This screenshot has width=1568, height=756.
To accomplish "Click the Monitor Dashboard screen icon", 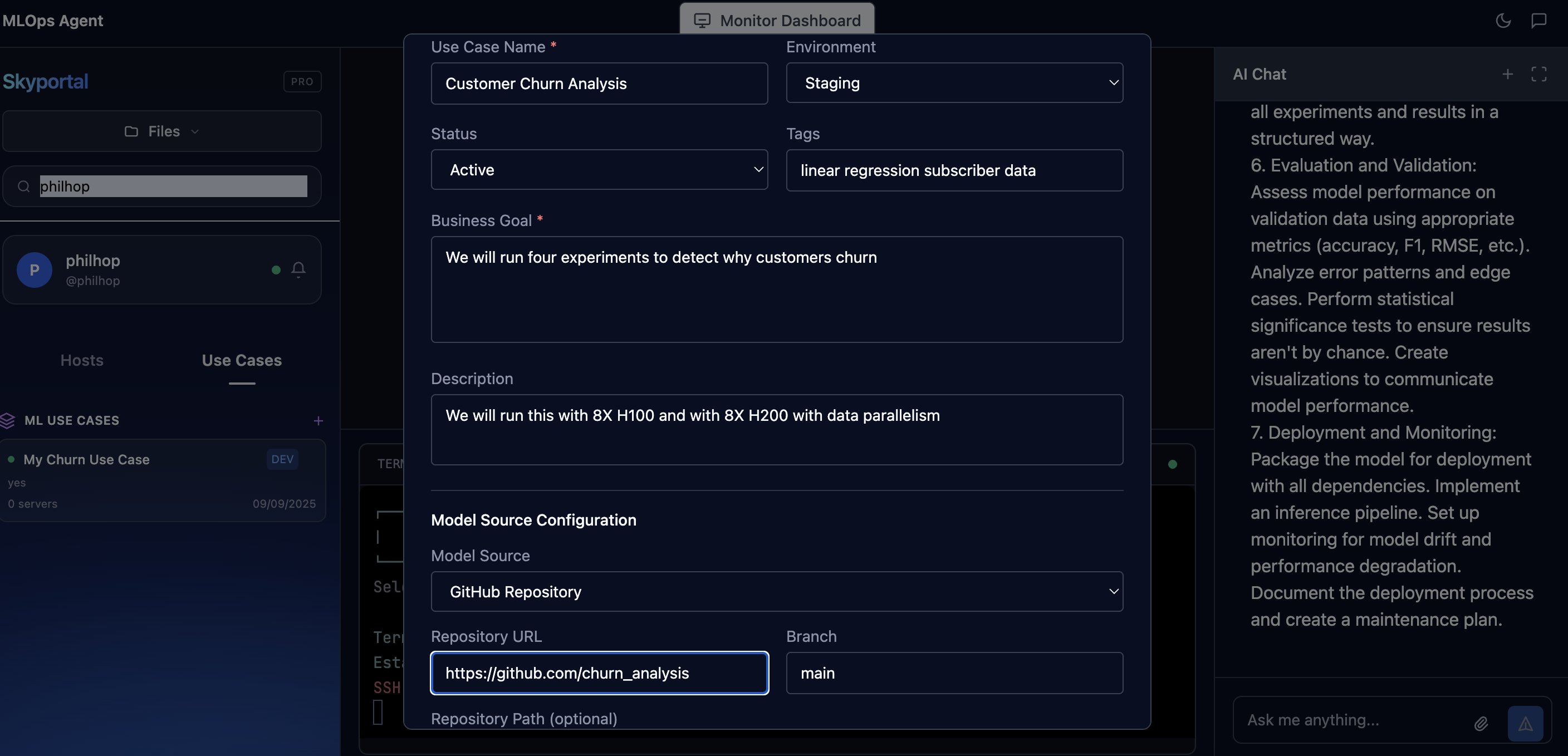I will click(703, 20).
